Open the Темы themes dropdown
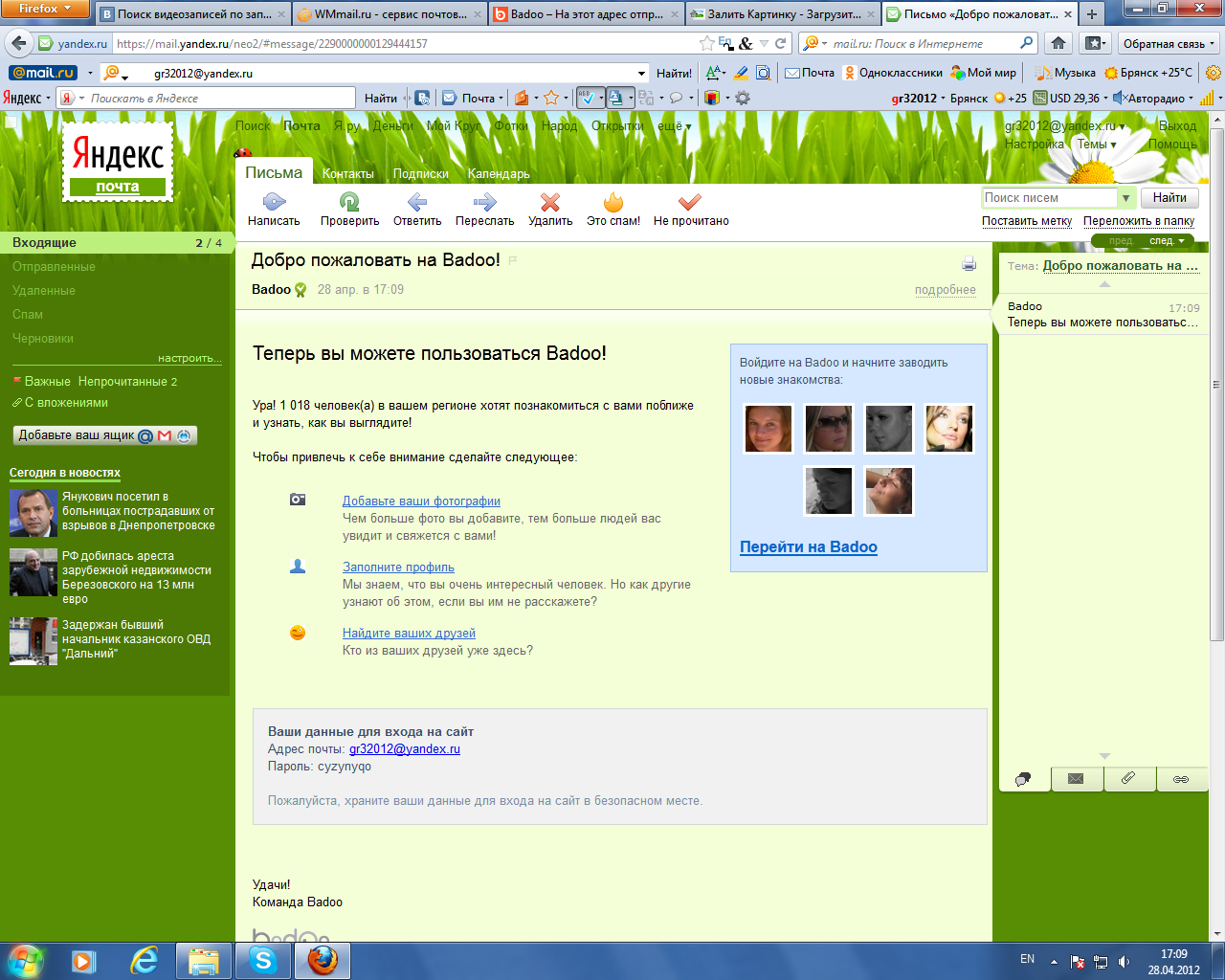The image size is (1225, 980). (x=1097, y=145)
